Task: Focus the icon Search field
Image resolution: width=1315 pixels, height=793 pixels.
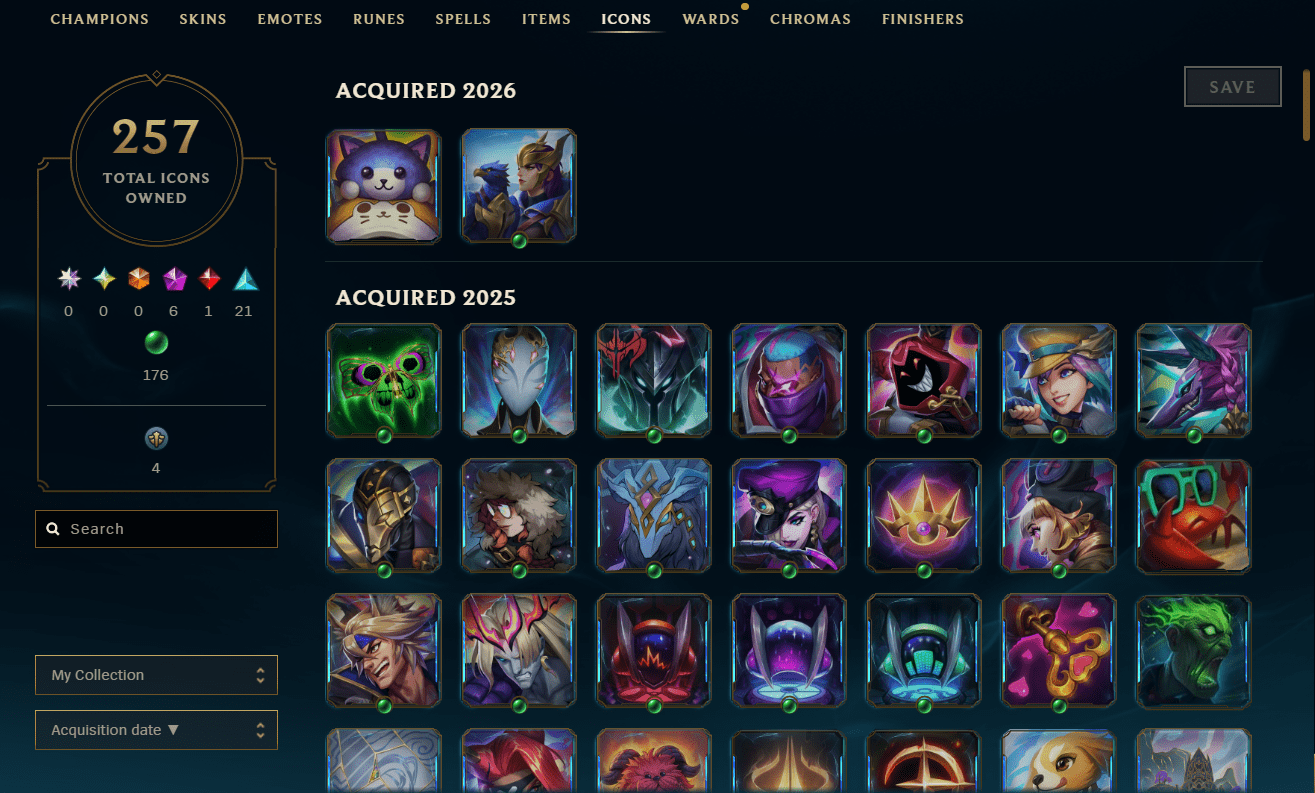Action: [x=156, y=529]
